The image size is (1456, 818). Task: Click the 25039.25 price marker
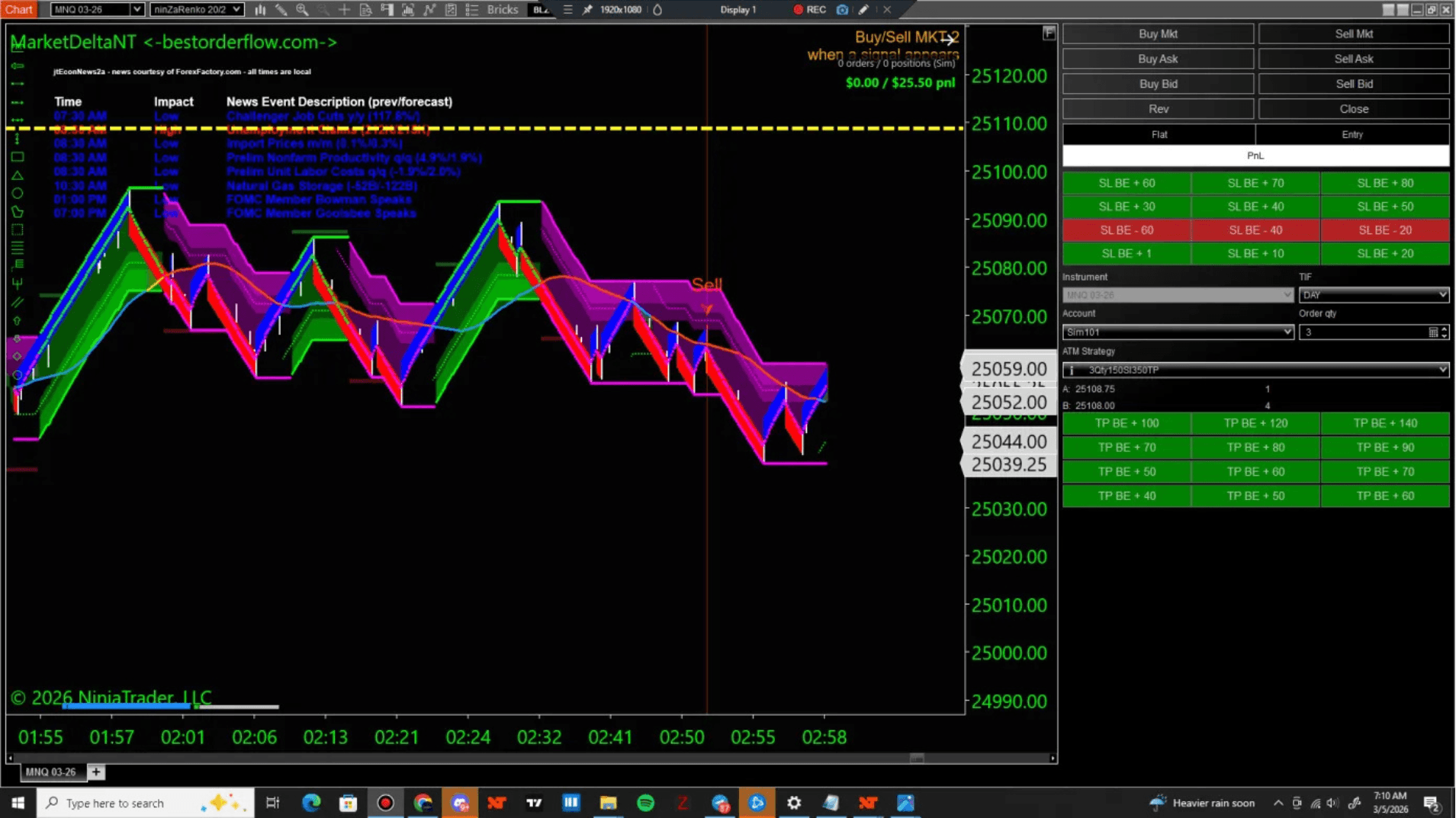(x=1008, y=465)
